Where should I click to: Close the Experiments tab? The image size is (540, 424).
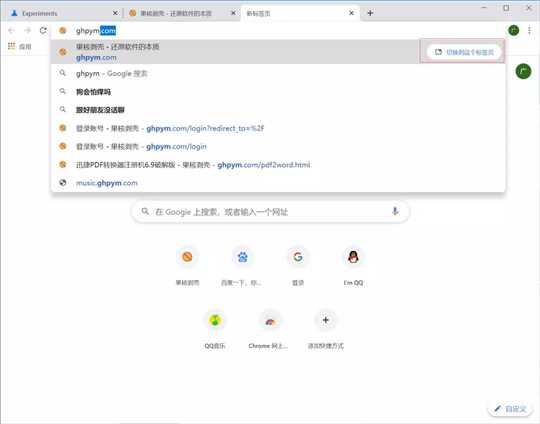[115, 13]
